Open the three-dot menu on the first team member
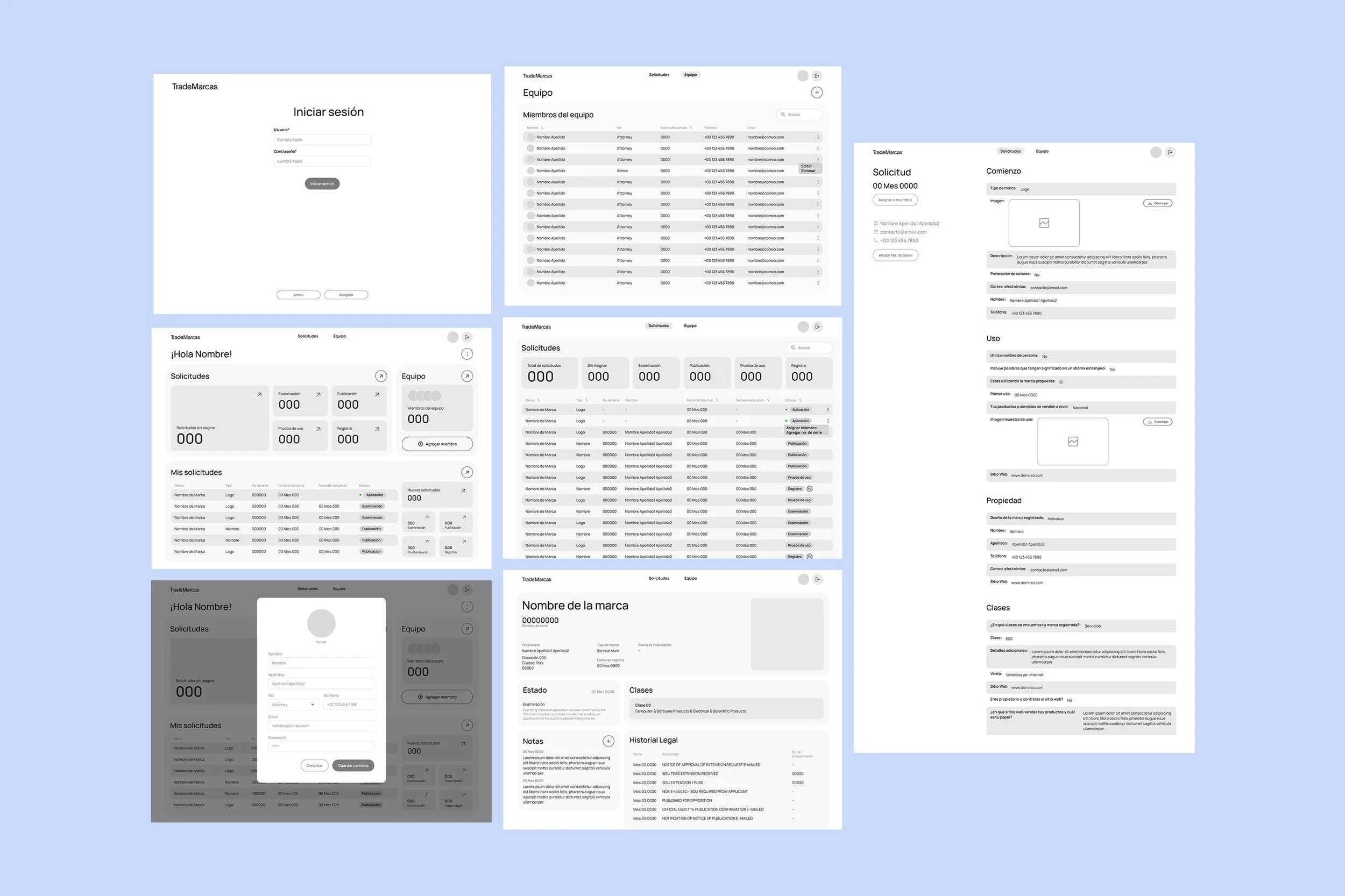 (x=817, y=137)
